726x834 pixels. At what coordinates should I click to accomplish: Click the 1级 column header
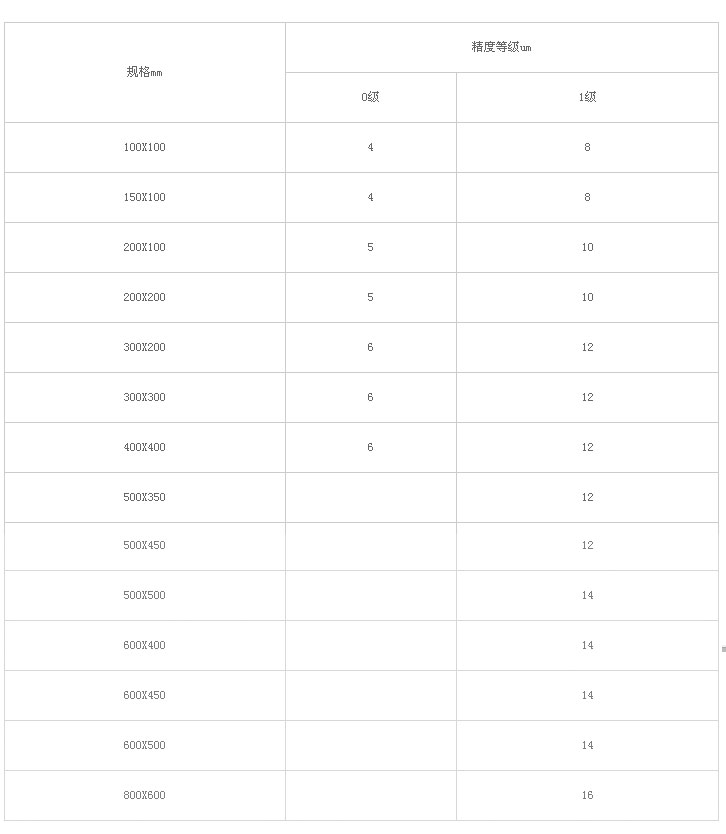[x=587, y=97]
